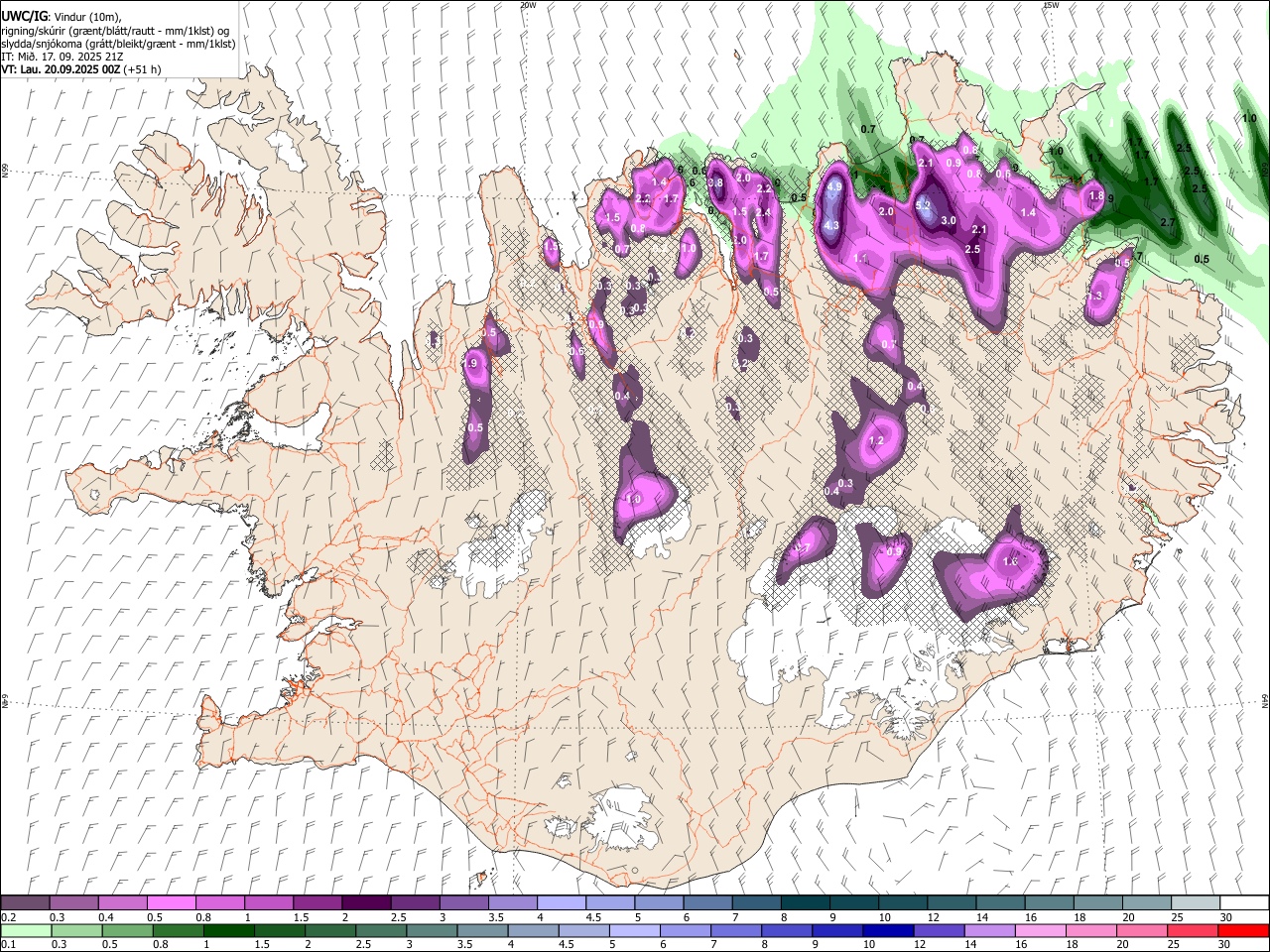Click the '4.5' label in upper legend row
This screenshot has width=1270, height=952.
tap(592, 917)
